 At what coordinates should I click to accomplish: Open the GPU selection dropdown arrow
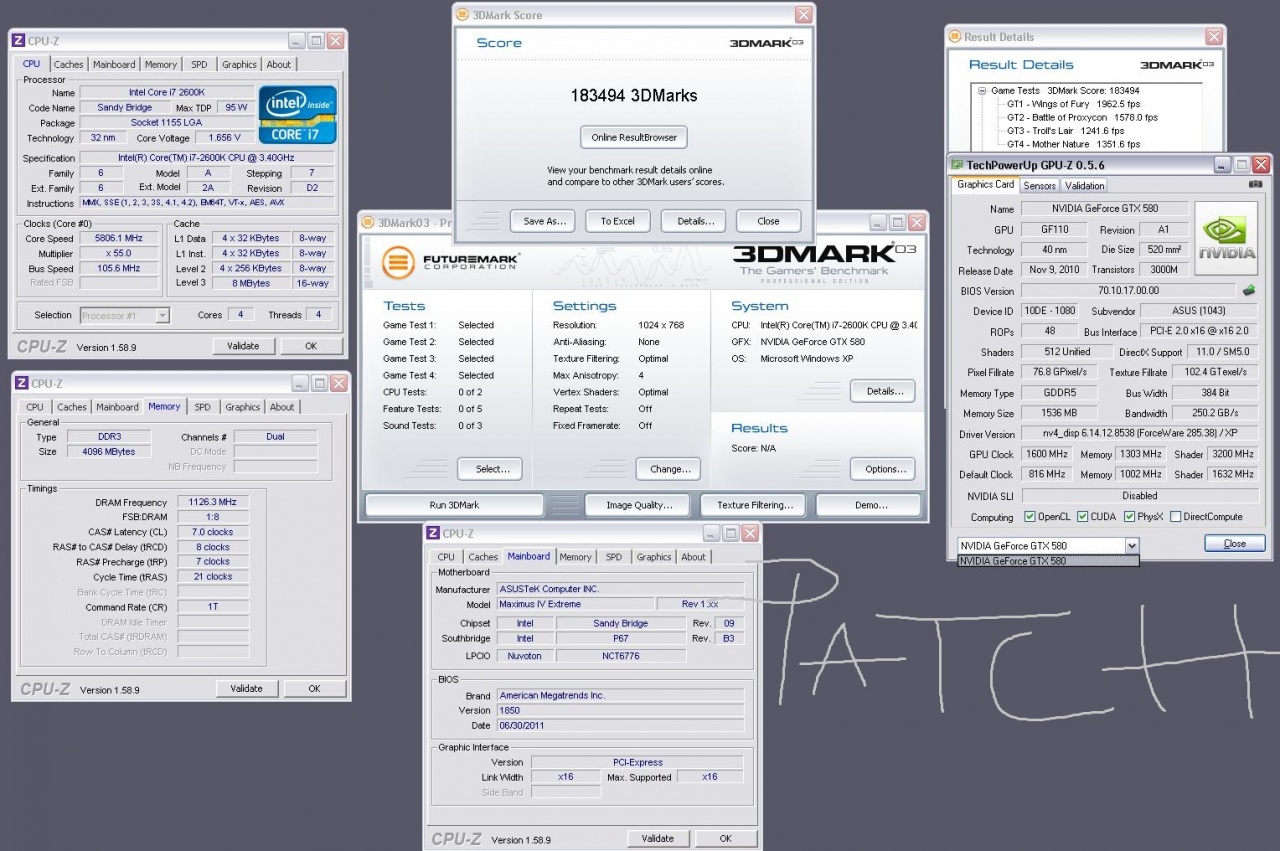tap(1131, 545)
